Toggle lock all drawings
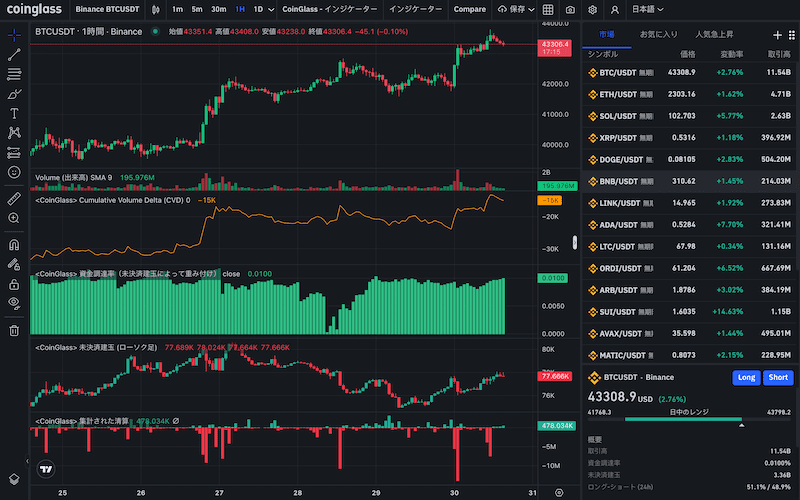Viewport: 800px width, 500px height. click(x=14, y=284)
